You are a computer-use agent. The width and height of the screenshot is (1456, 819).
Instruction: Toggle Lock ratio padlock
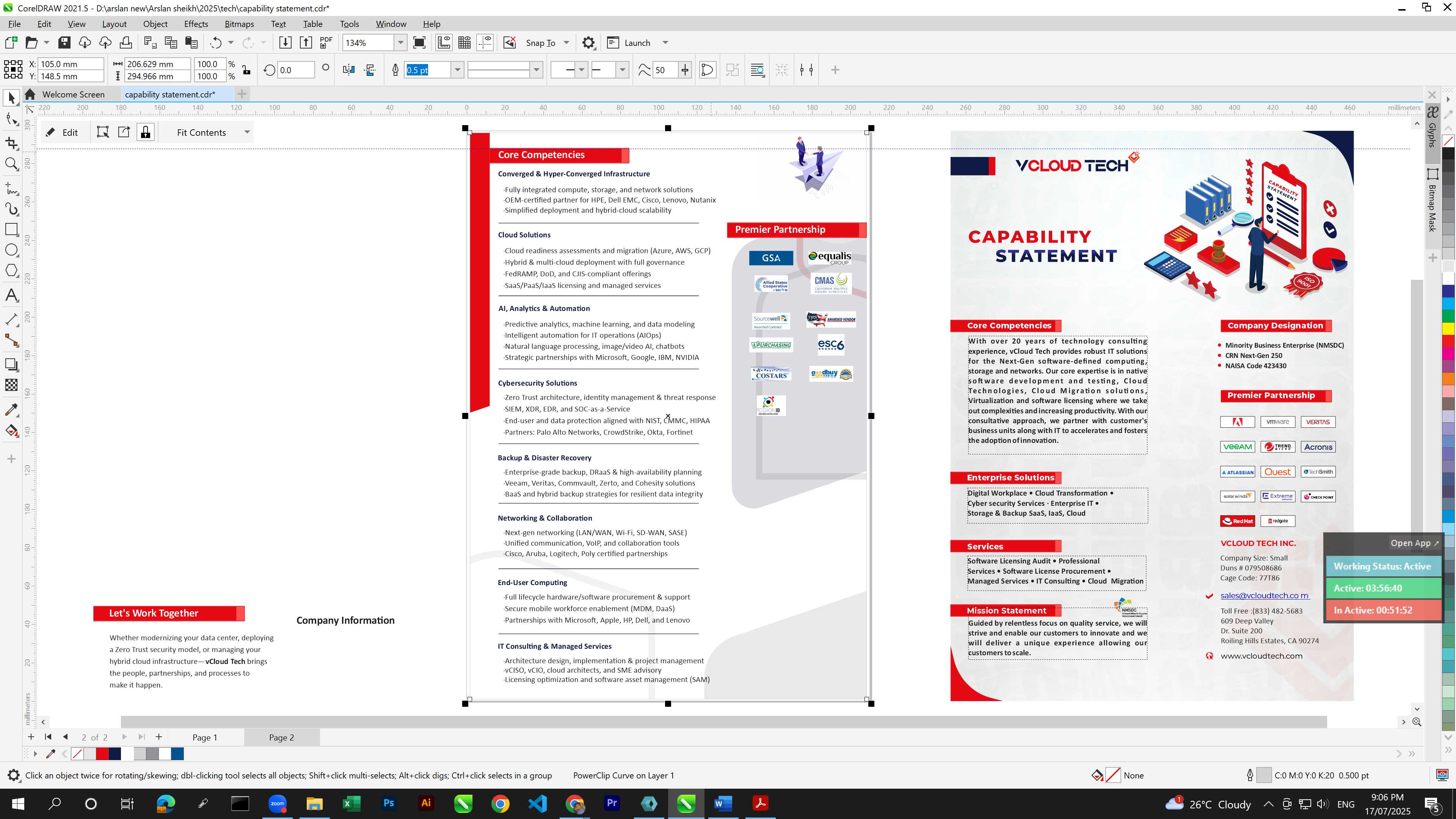[246, 70]
